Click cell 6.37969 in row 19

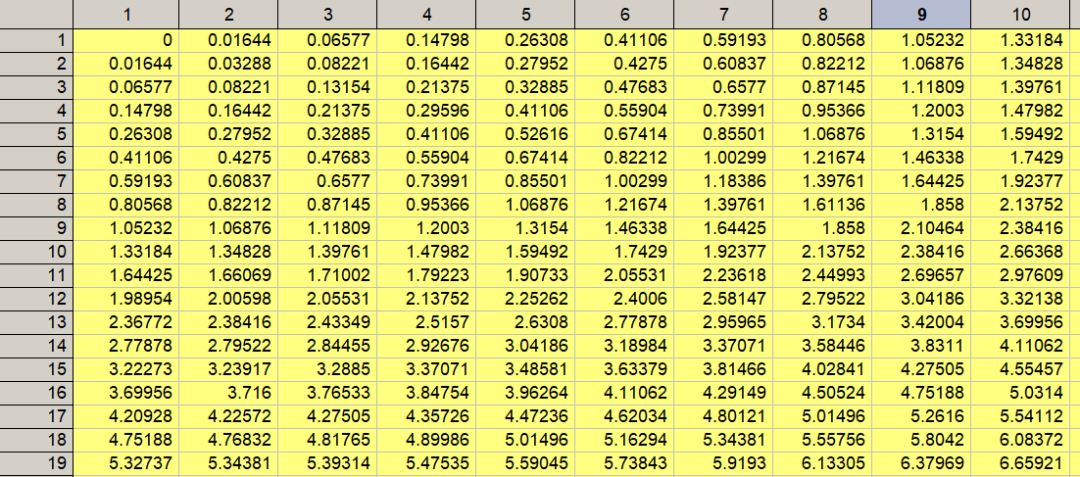[921, 463]
